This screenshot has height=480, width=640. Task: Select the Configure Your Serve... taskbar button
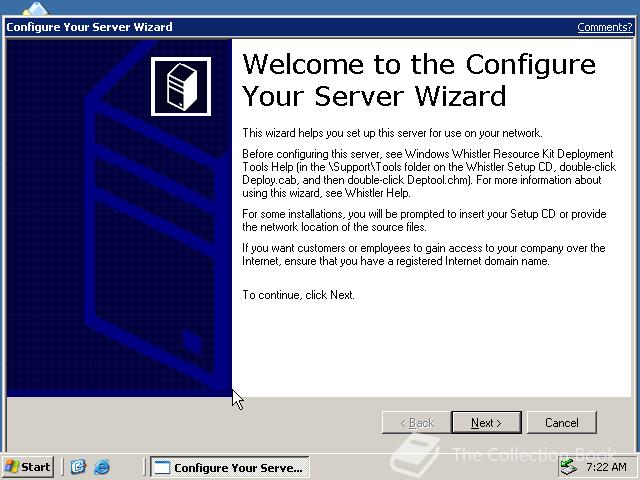click(230, 467)
